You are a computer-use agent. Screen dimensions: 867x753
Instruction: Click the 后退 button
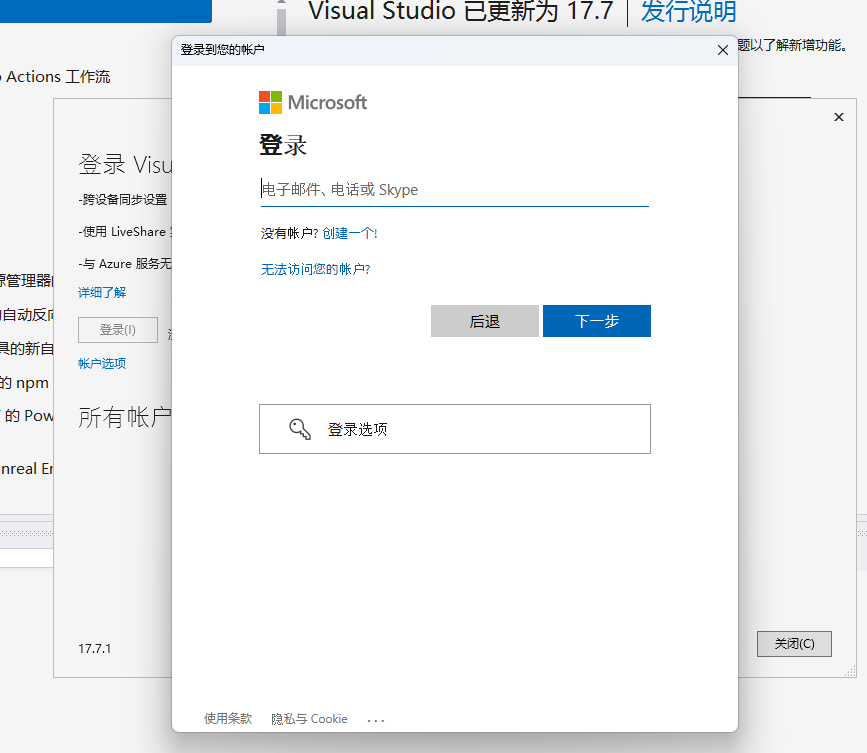point(484,321)
